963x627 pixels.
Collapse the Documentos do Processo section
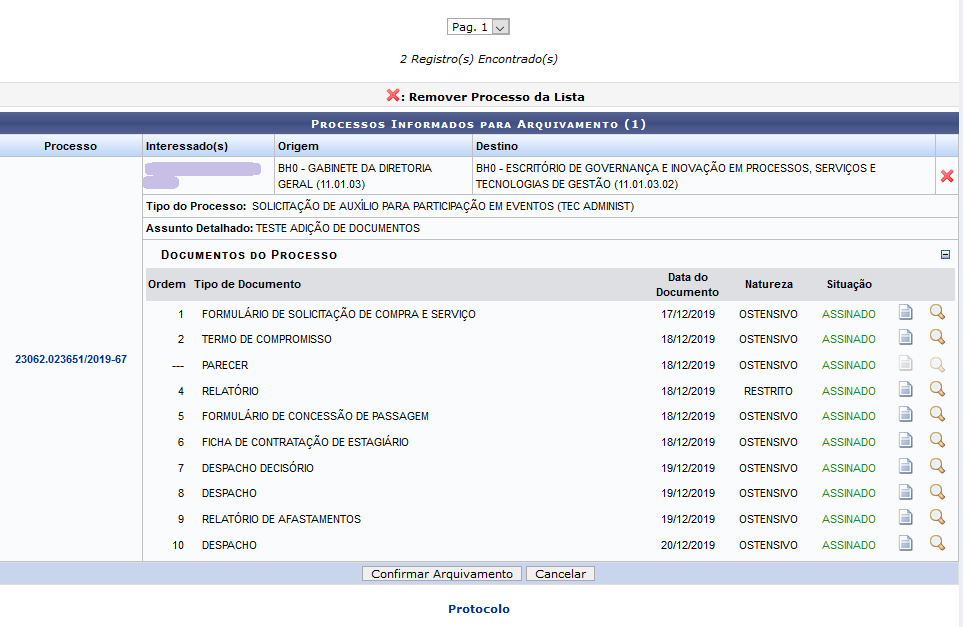[945, 255]
